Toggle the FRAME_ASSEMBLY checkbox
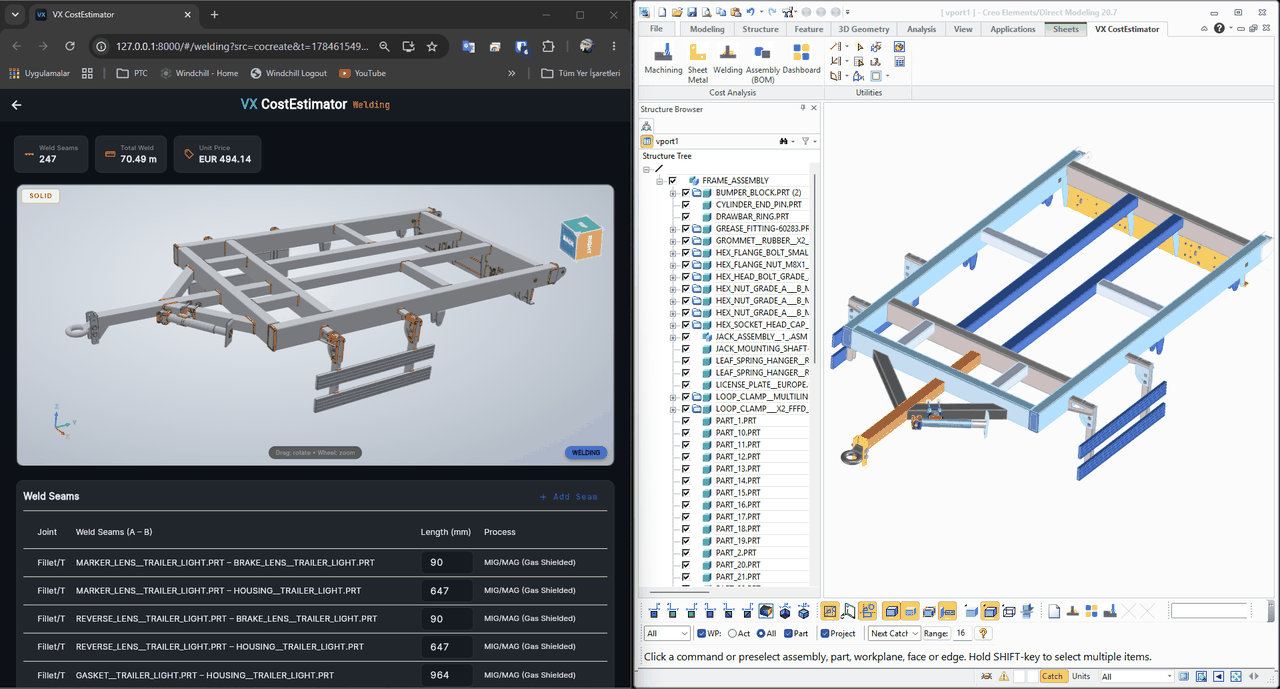This screenshot has height=689, width=1280. click(672, 181)
